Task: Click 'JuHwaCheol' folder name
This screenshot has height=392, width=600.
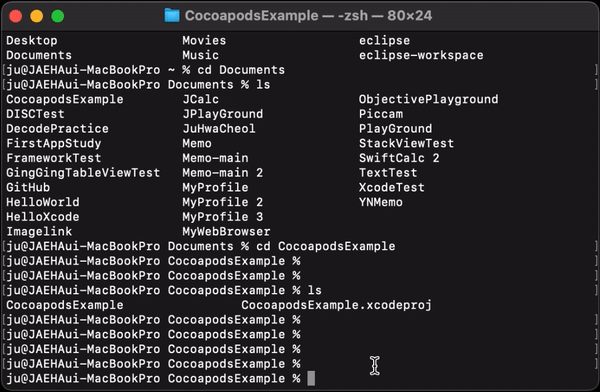Action: (219, 129)
